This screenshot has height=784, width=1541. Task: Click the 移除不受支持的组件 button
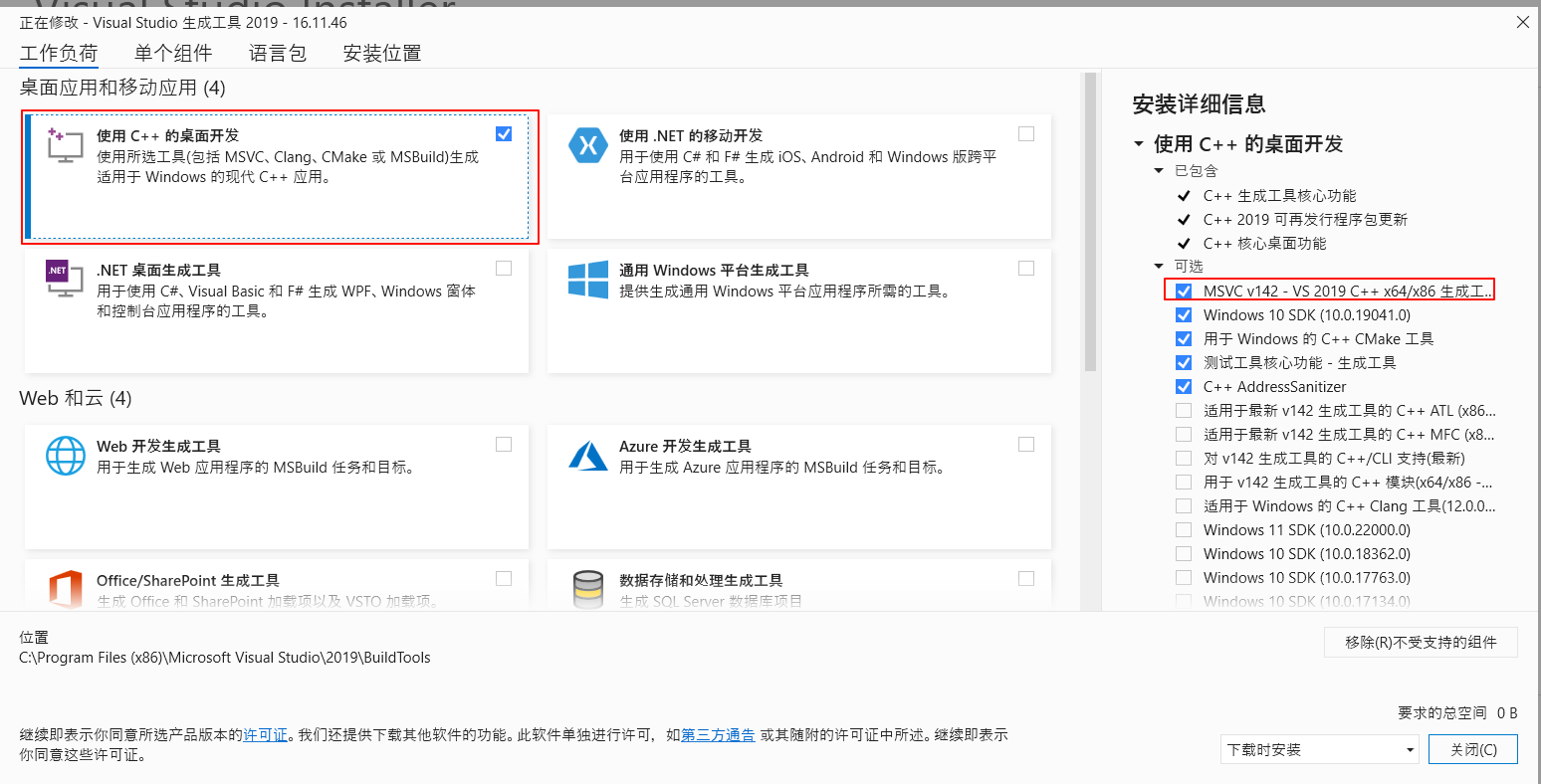[1421, 643]
